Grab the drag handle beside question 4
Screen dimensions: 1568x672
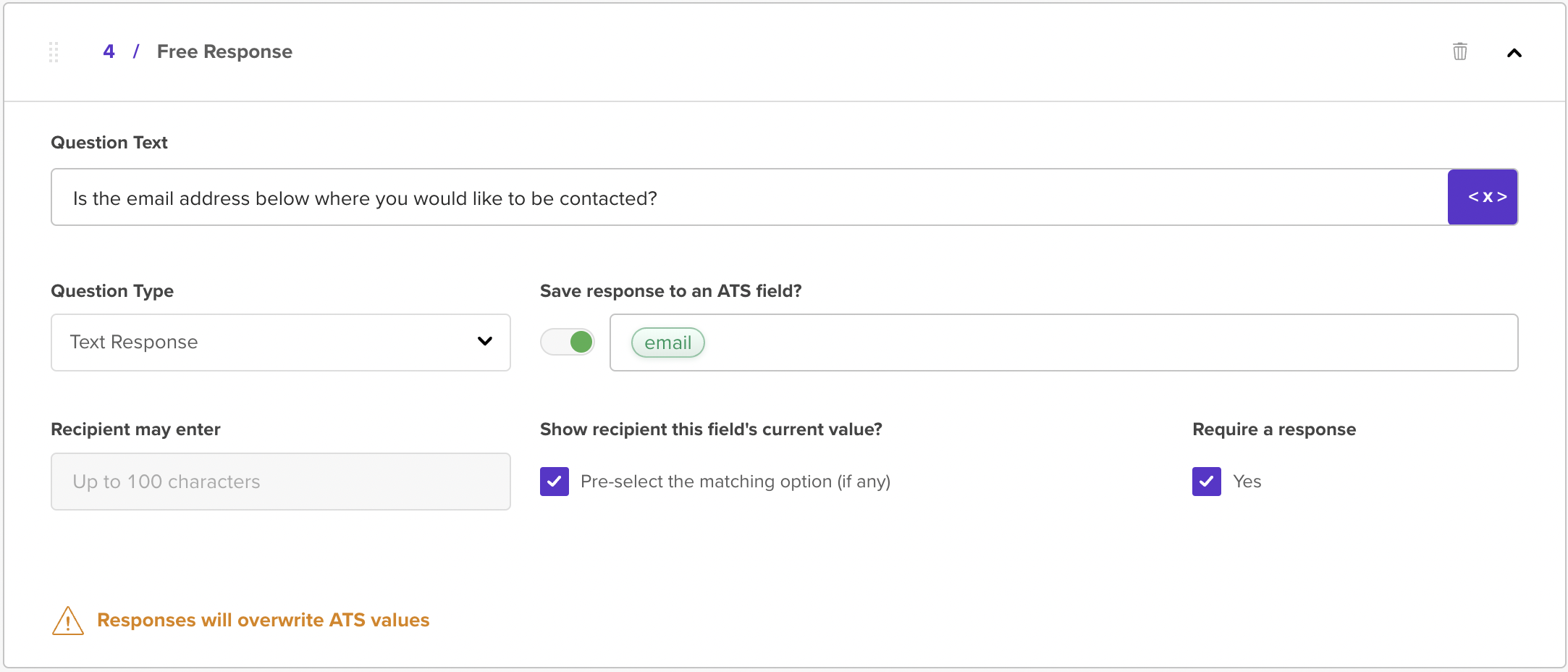pyautogui.click(x=54, y=52)
